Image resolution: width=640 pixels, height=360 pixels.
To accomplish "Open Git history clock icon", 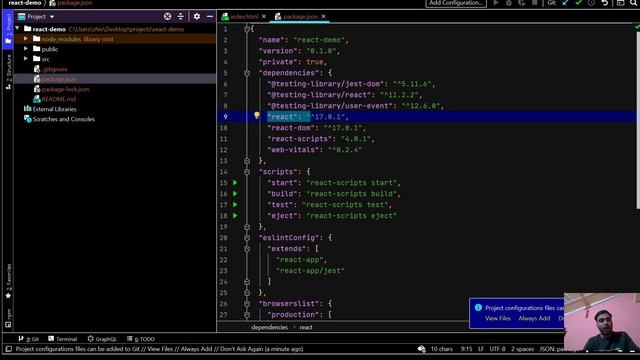I will coord(591,3).
